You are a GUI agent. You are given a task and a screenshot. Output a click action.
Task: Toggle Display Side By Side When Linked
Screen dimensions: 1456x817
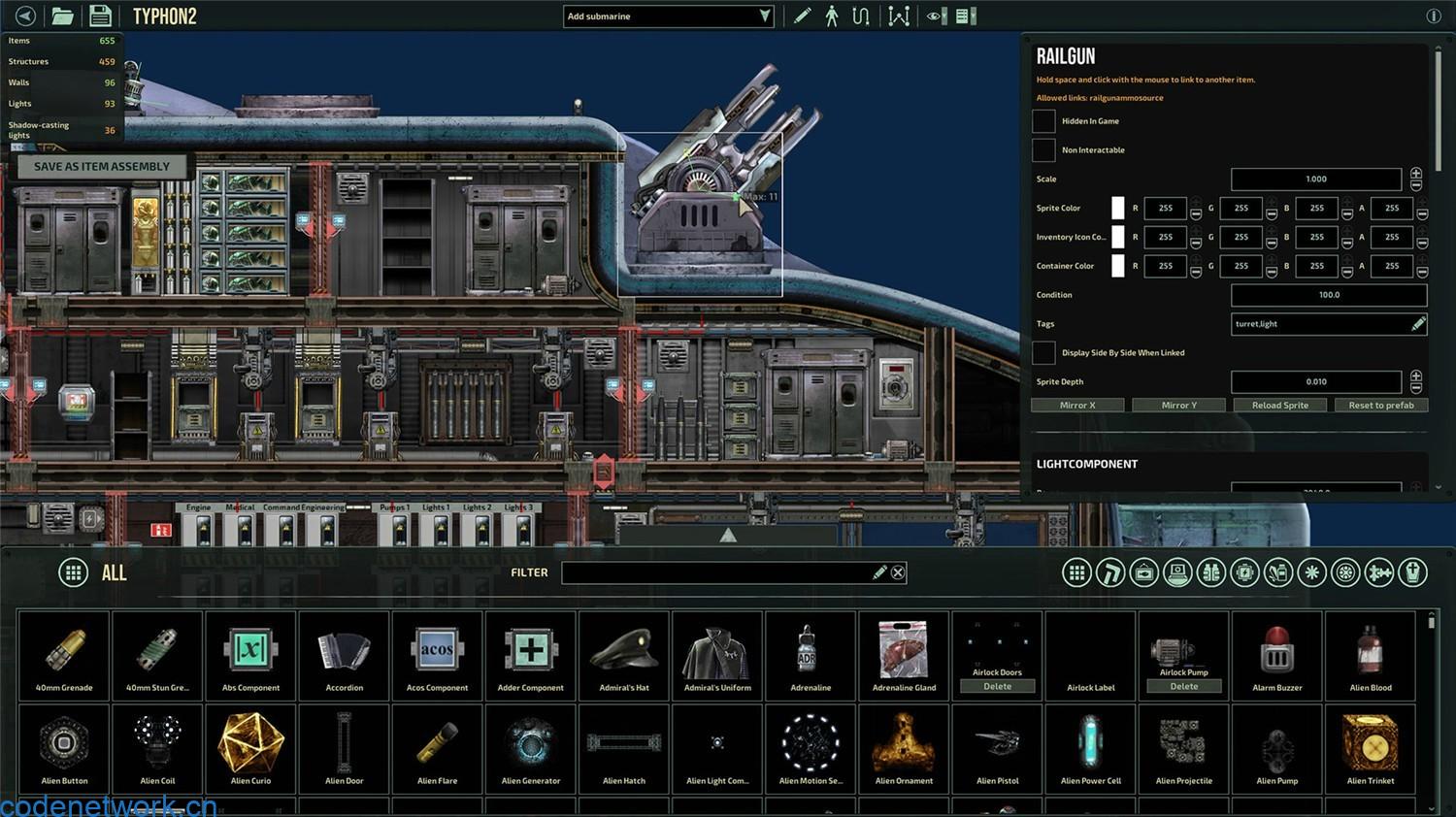(x=1043, y=353)
